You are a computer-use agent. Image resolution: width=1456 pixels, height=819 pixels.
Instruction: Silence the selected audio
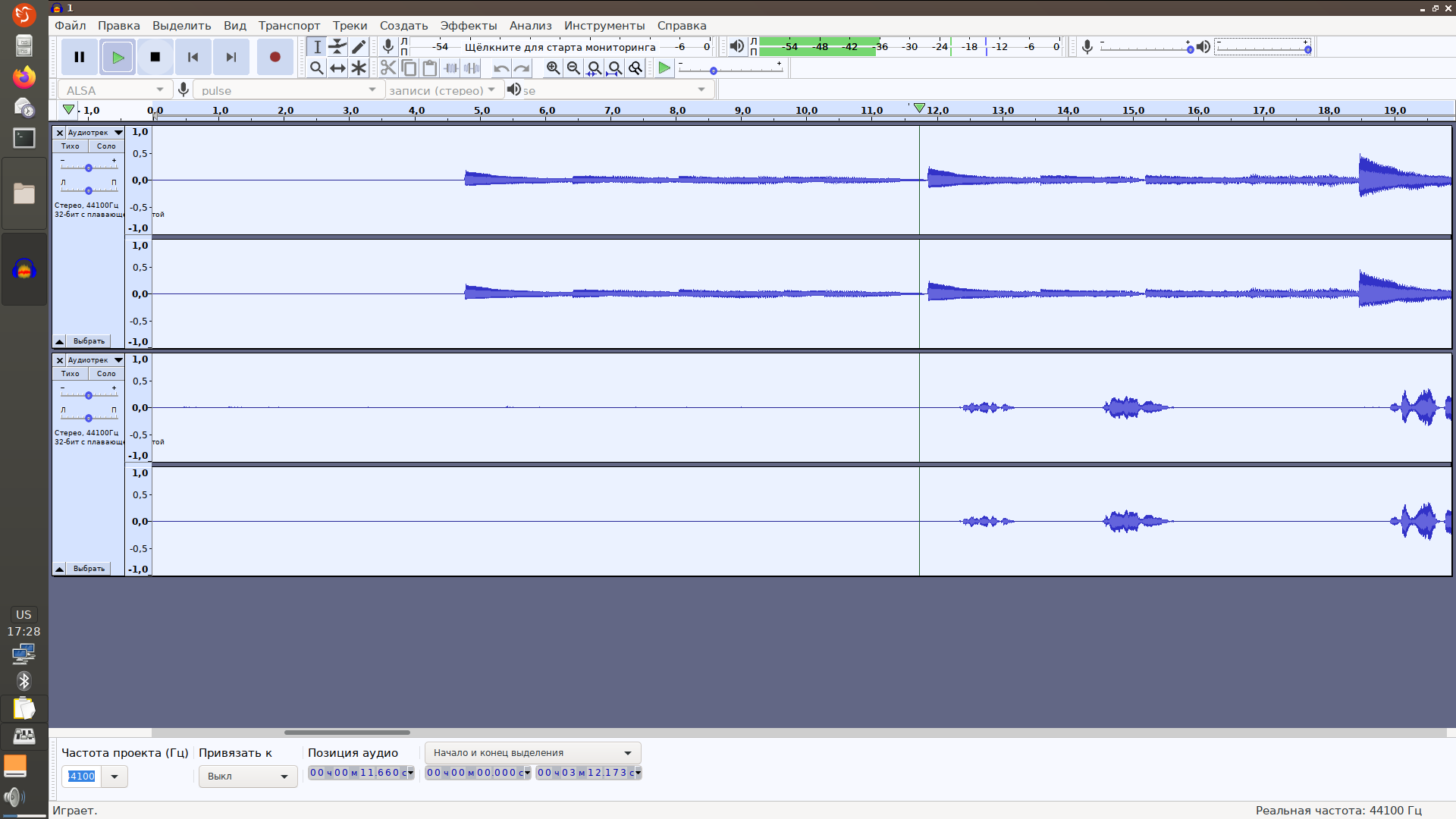tap(472, 68)
